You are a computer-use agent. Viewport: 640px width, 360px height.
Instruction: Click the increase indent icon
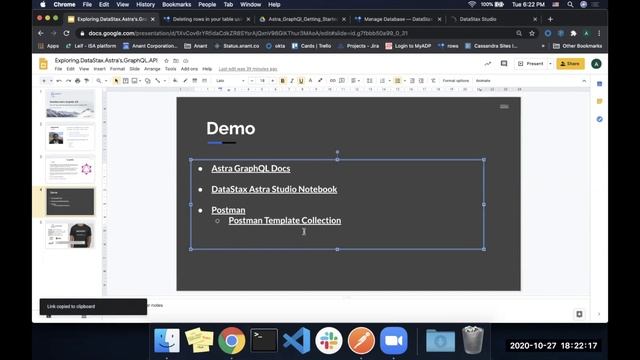pos(421,81)
